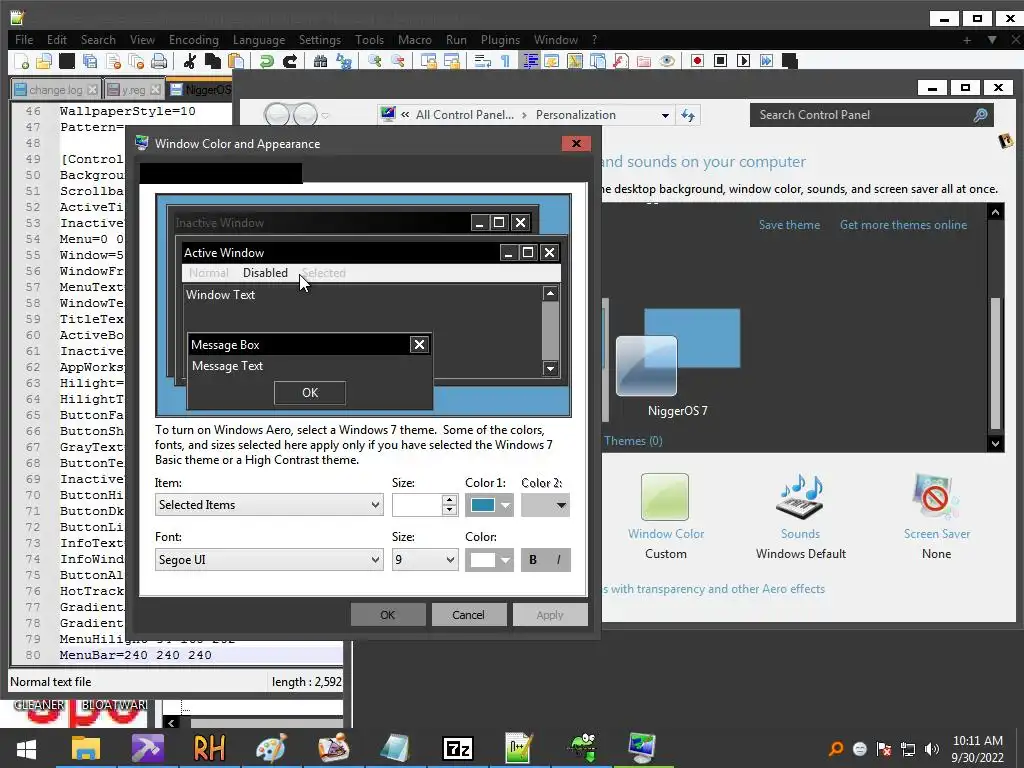Click the item Size input field

[x=417, y=505]
